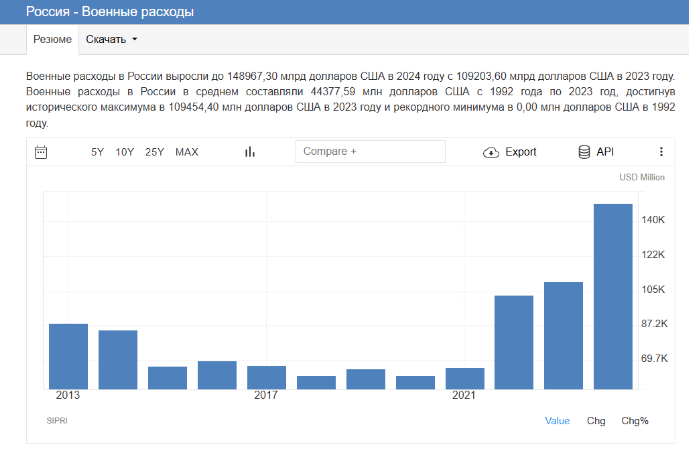Switch to the Резюме tab
The height and width of the screenshot is (454, 689).
click(52, 40)
